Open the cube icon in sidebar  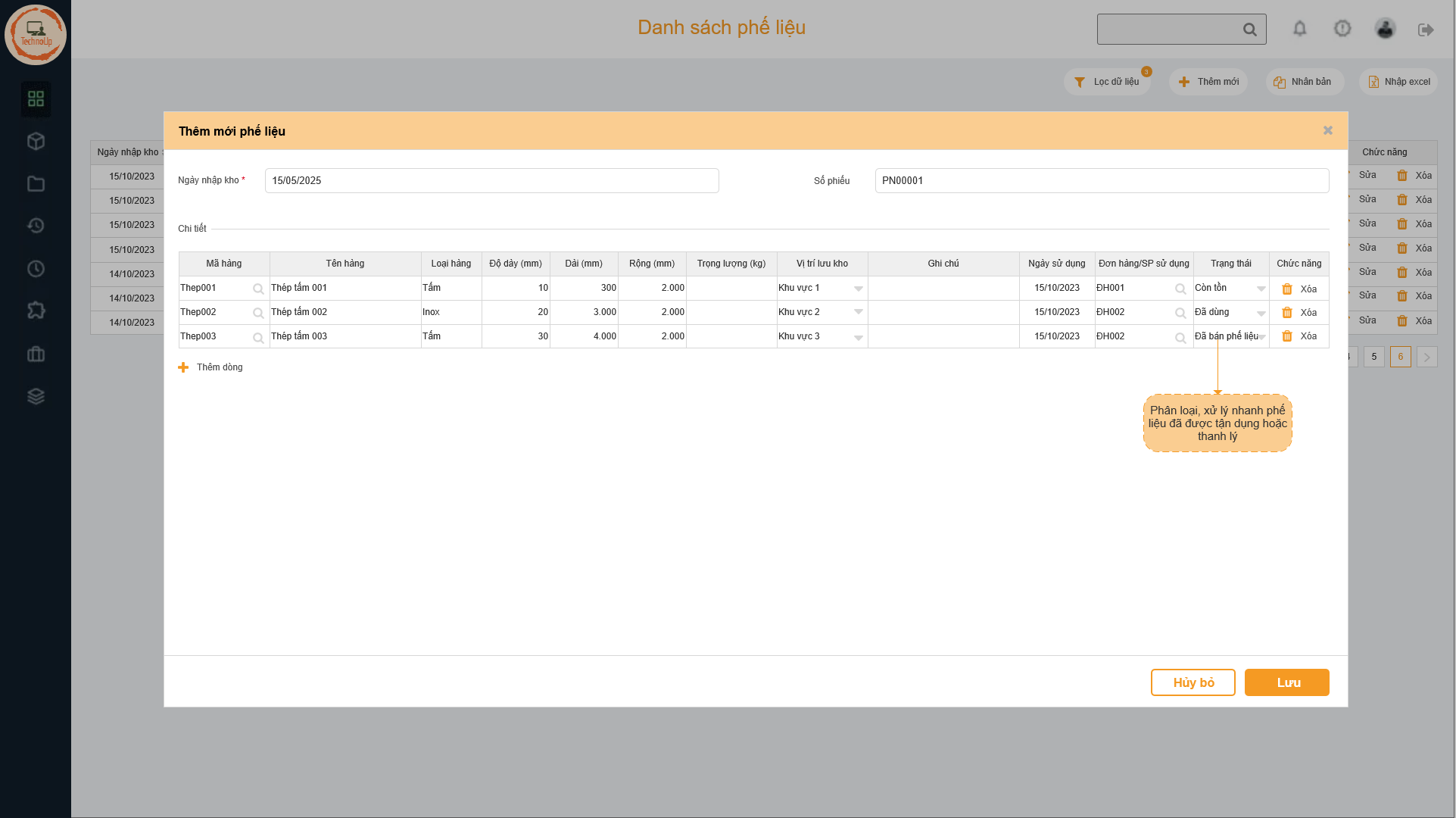[x=36, y=142]
